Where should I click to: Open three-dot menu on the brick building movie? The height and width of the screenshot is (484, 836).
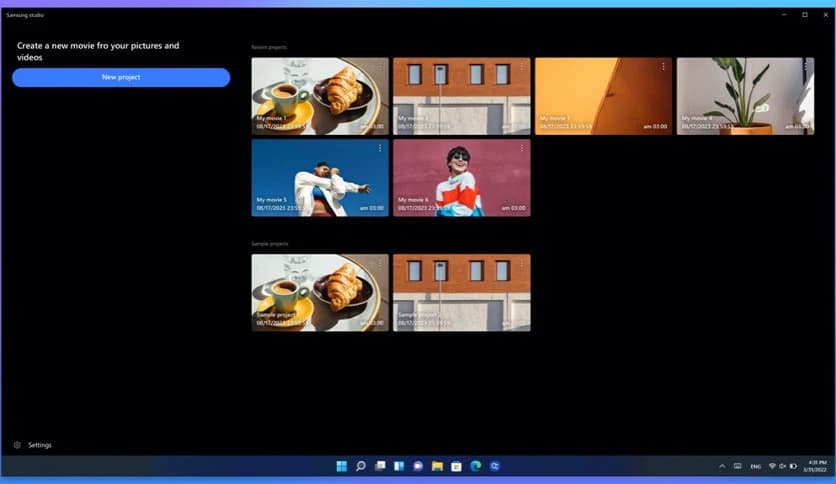click(521, 67)
